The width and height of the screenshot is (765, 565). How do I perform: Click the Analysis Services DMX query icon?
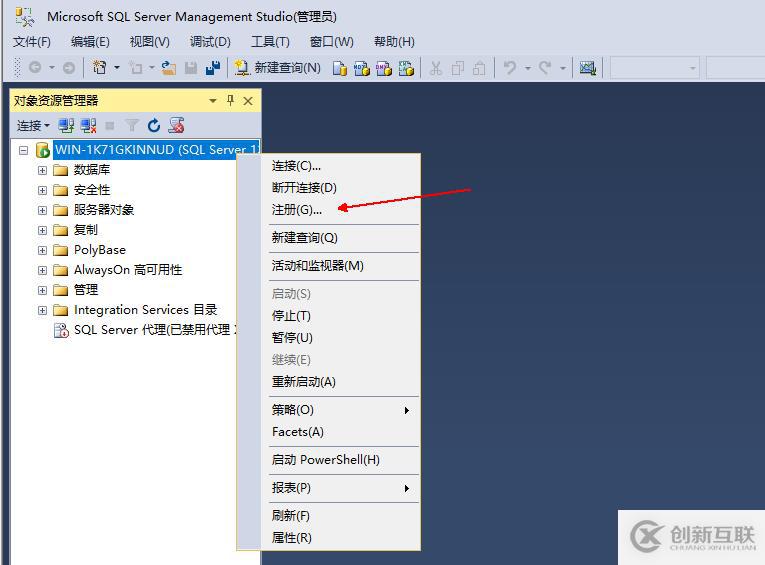(x=384, y=68)
